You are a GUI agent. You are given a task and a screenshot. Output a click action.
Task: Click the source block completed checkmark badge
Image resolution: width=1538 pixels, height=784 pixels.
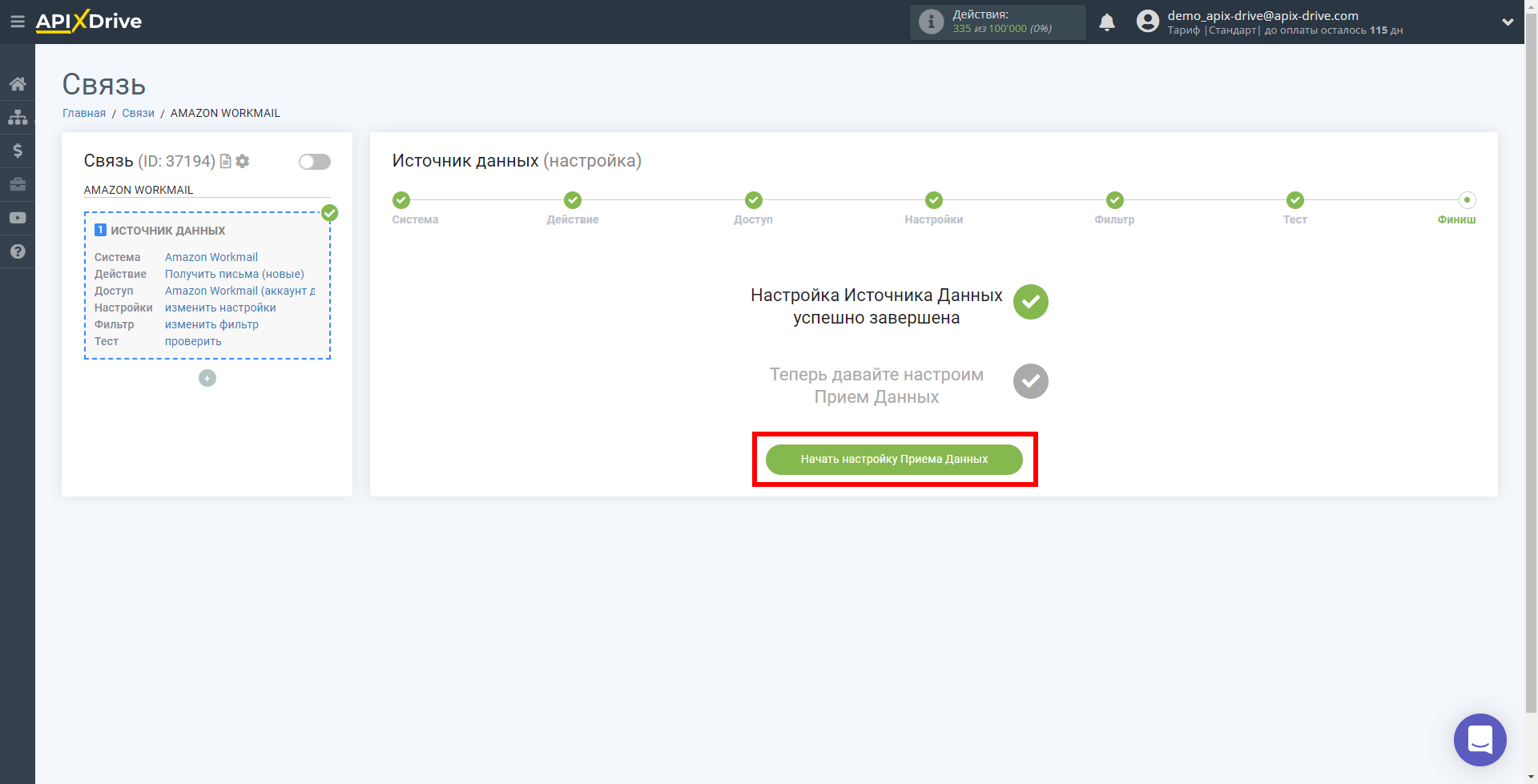pos(329,213)
